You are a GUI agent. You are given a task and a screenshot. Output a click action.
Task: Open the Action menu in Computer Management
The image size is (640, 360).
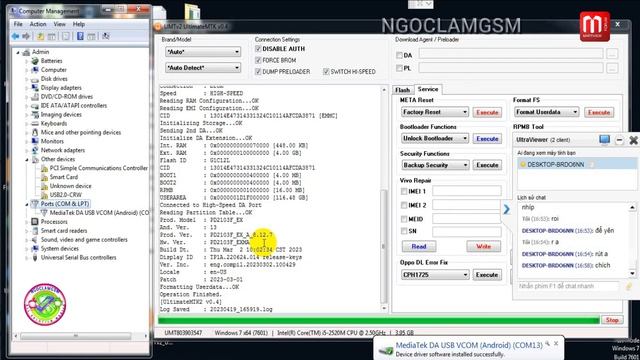pos(38,24)
